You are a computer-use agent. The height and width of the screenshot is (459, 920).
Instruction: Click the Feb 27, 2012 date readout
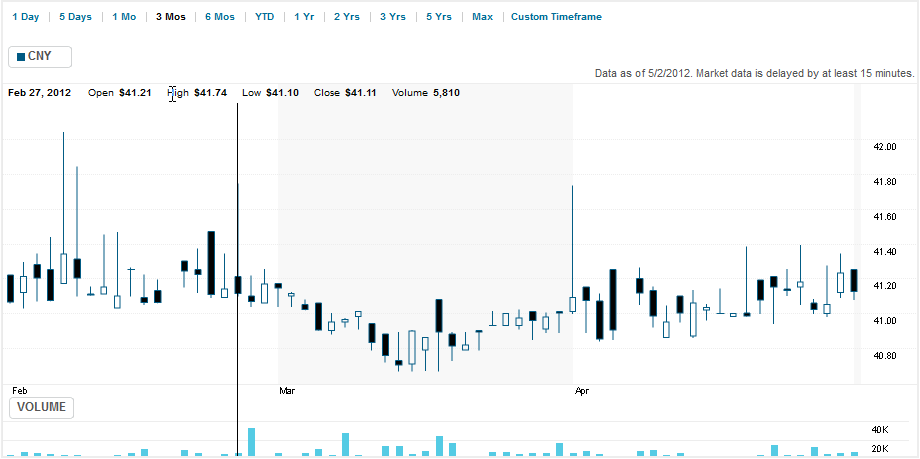[x=39, y=93]
